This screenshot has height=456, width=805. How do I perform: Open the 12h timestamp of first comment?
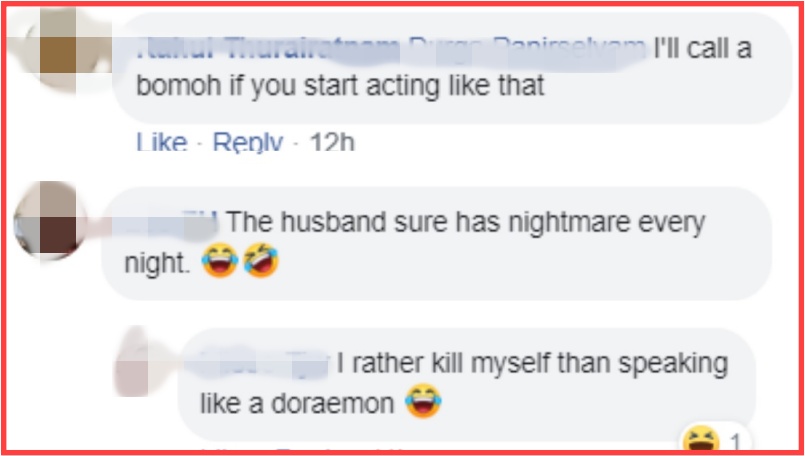[332, 142]
